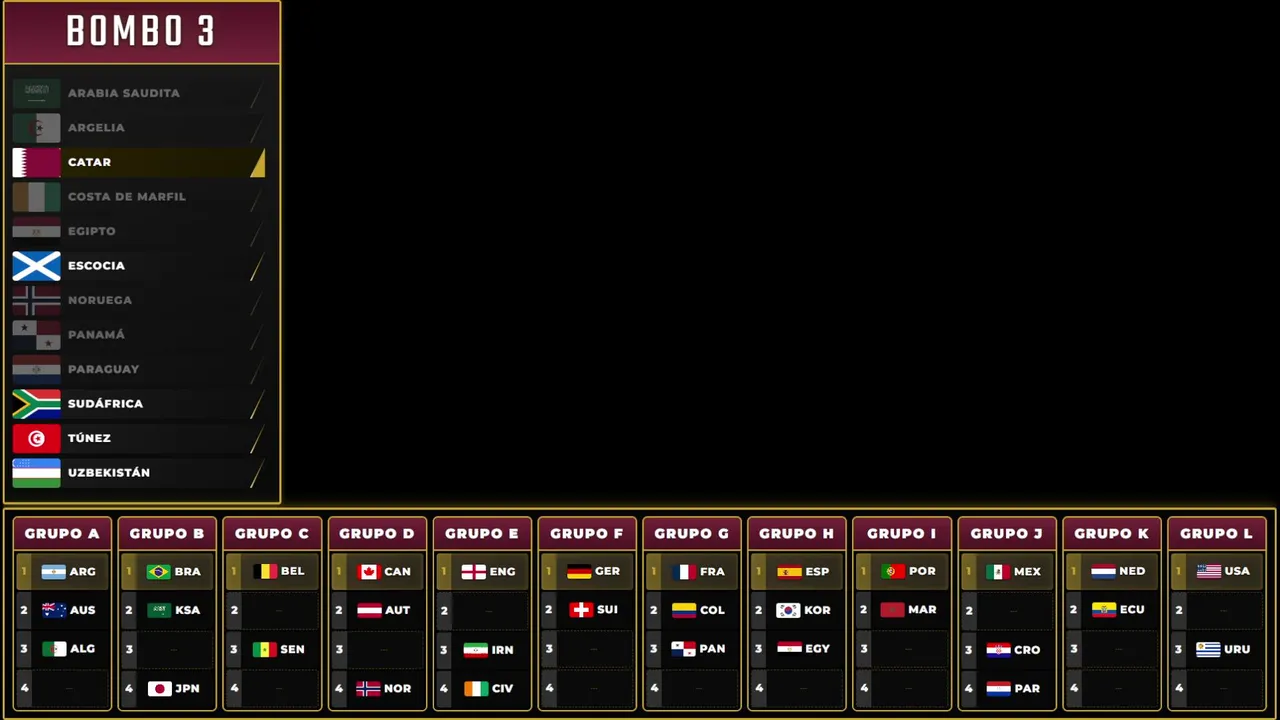Click the Canada flag in Grupo D
Viewport: 1280px width, 720px height.
369,572
